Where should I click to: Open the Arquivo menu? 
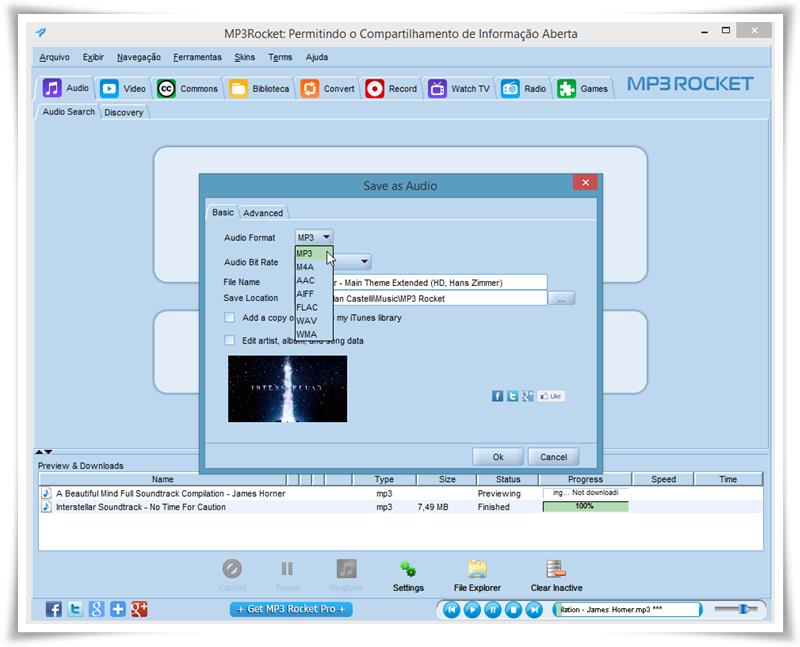click(x=54, y=57)
